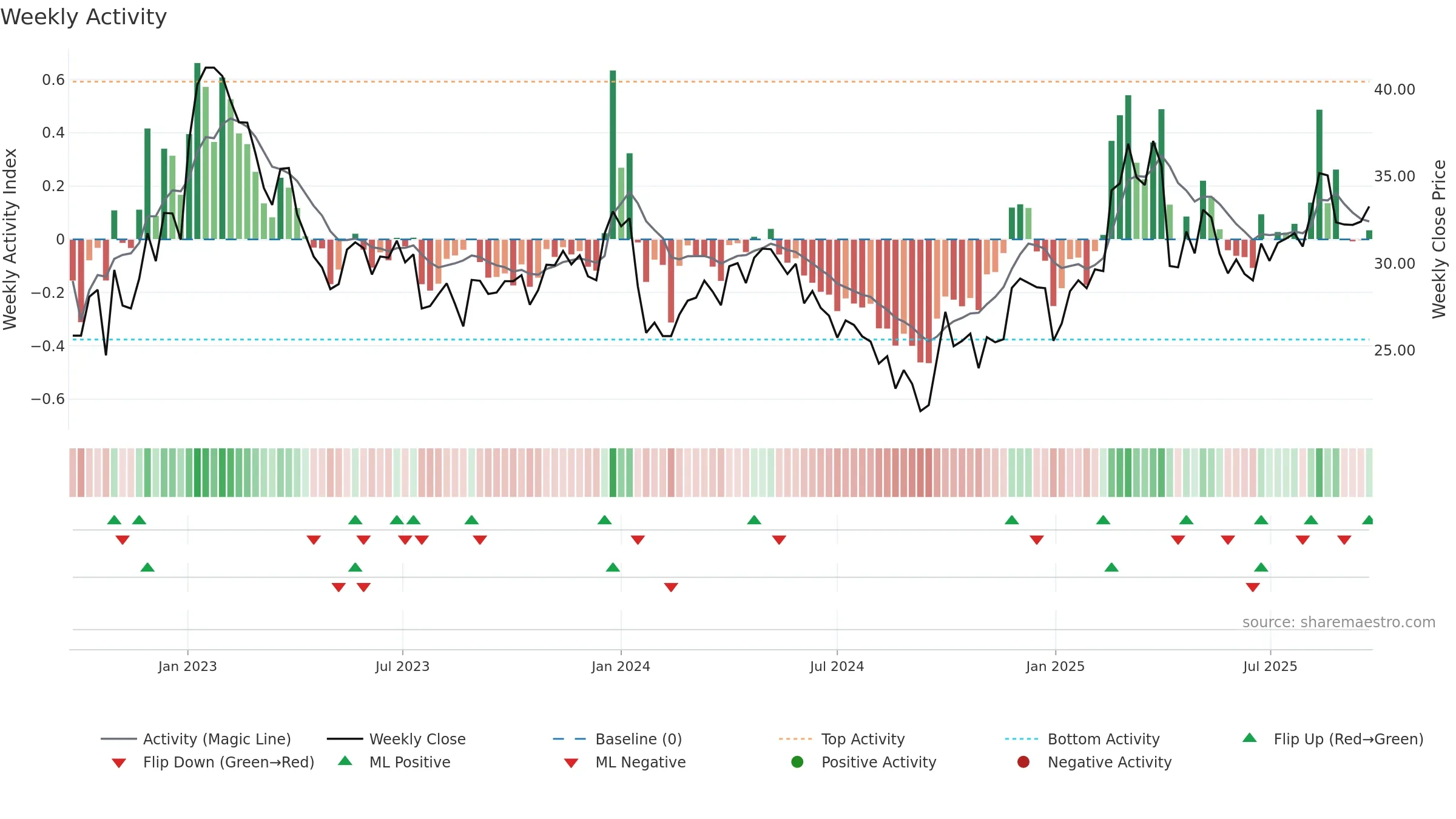Screen dimensions: 1456x819
Task: Click the Weekly Close Price axis title
Action: [x=1439, y=239]
